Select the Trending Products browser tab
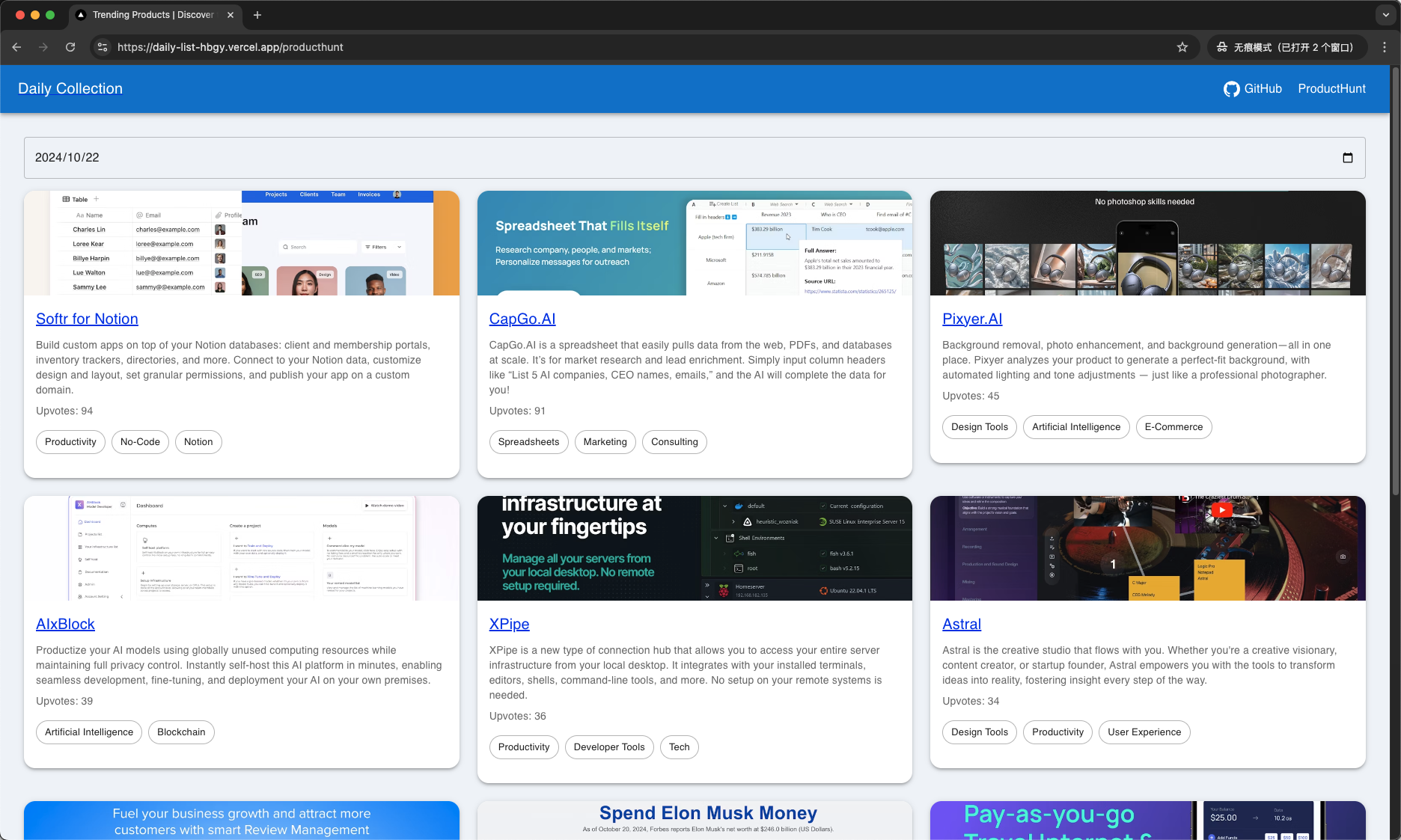This screenshot has width=1401, height=840. coord(156,15)
